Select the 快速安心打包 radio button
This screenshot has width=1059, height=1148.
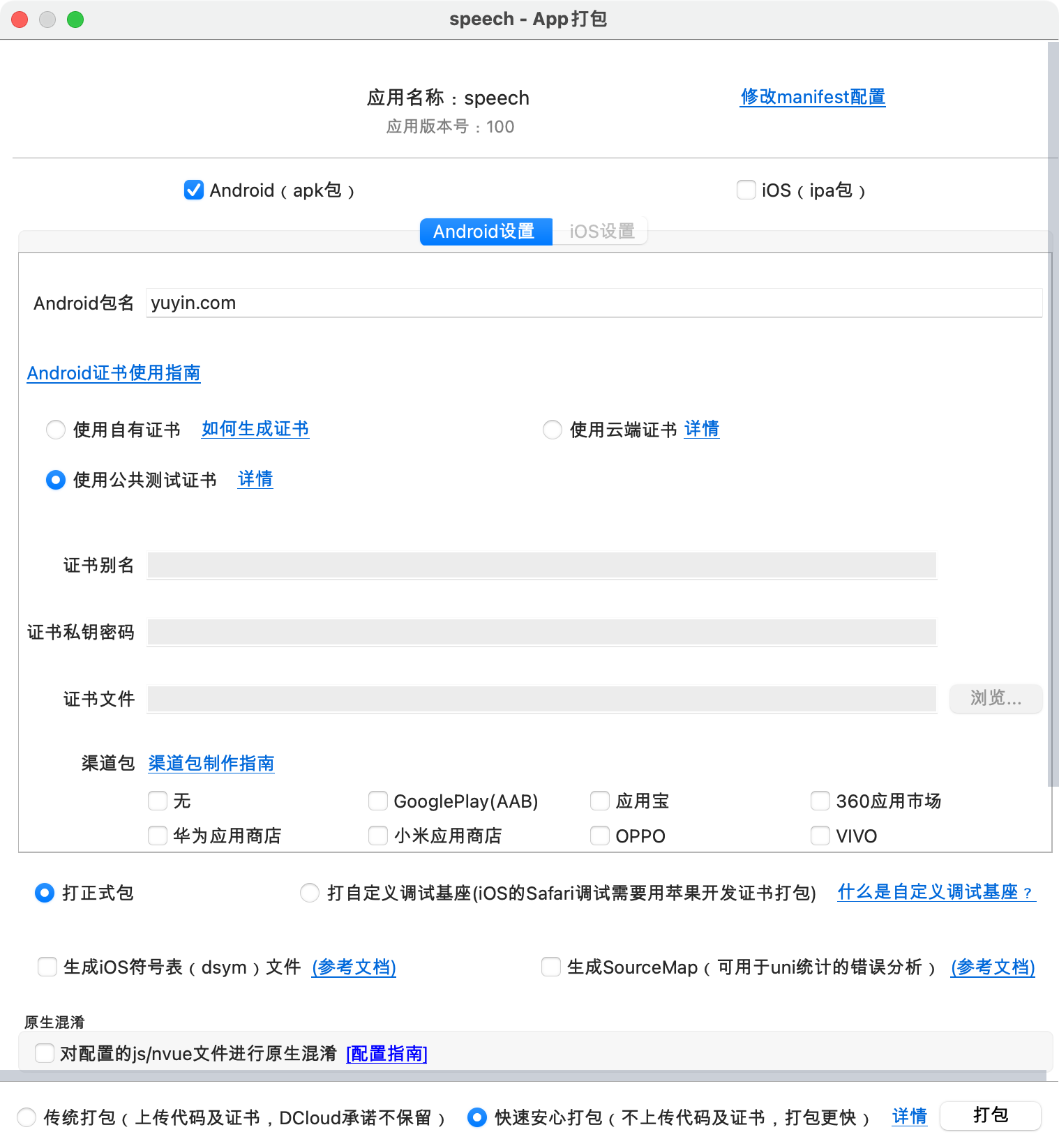(x=477, y=1117)
